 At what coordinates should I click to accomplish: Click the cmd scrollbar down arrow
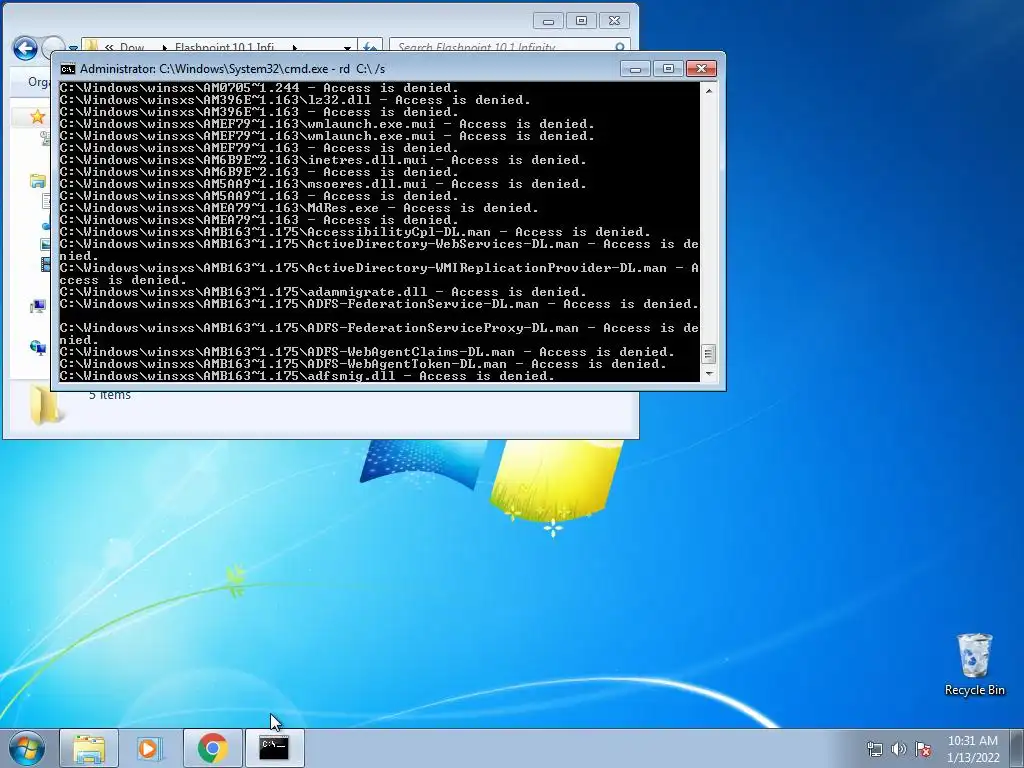point(709,374)
